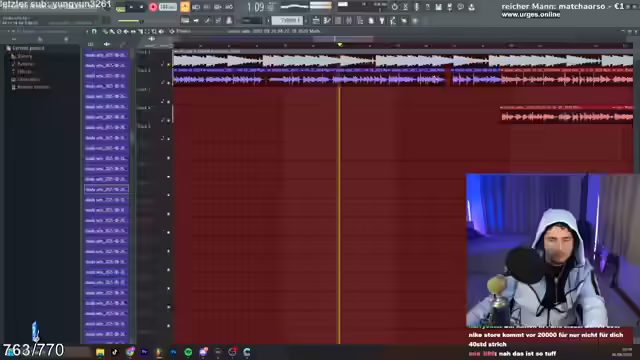The width and height of the screenshot is (640, 360).
Task: Click the microphone recording icon
Action: (416, 7)
